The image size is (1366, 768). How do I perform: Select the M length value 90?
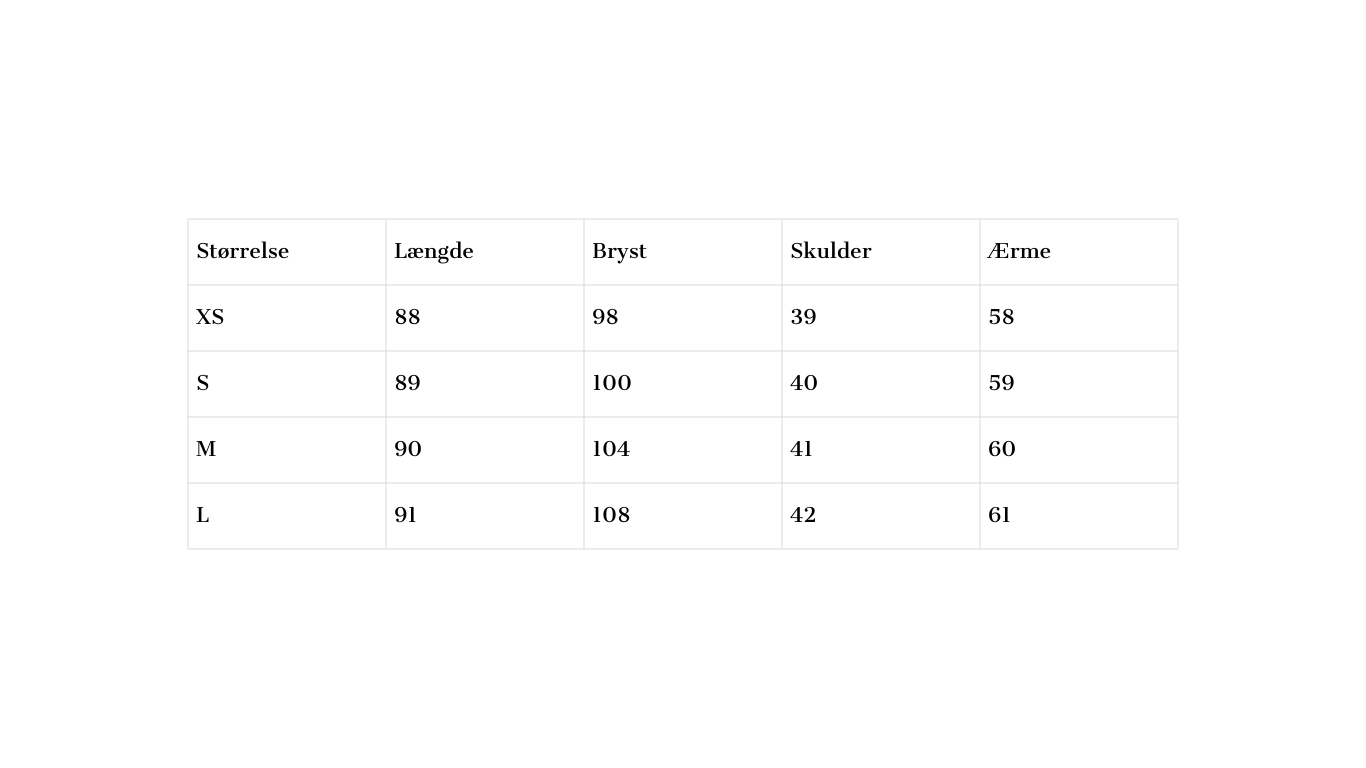(408, 450)
